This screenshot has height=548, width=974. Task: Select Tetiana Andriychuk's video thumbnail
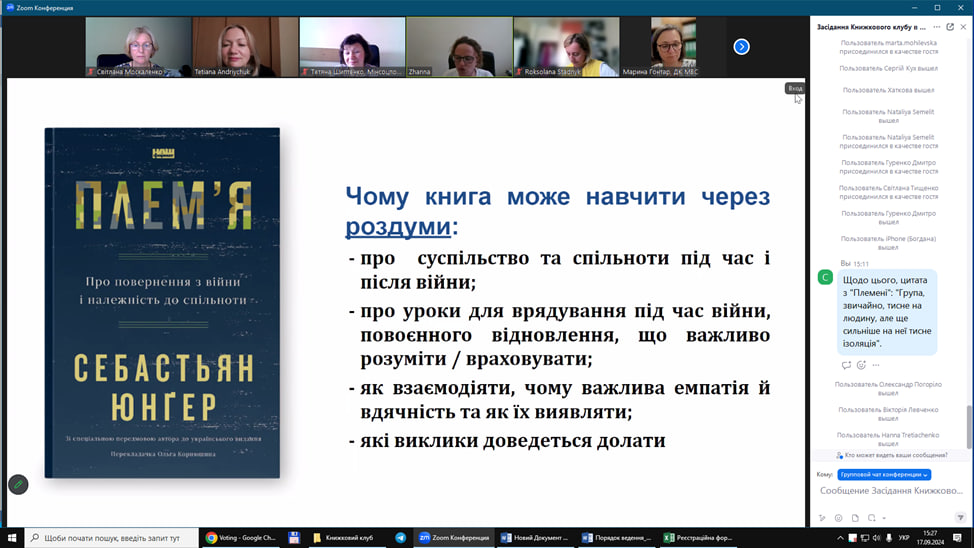(x=245, y=47)
